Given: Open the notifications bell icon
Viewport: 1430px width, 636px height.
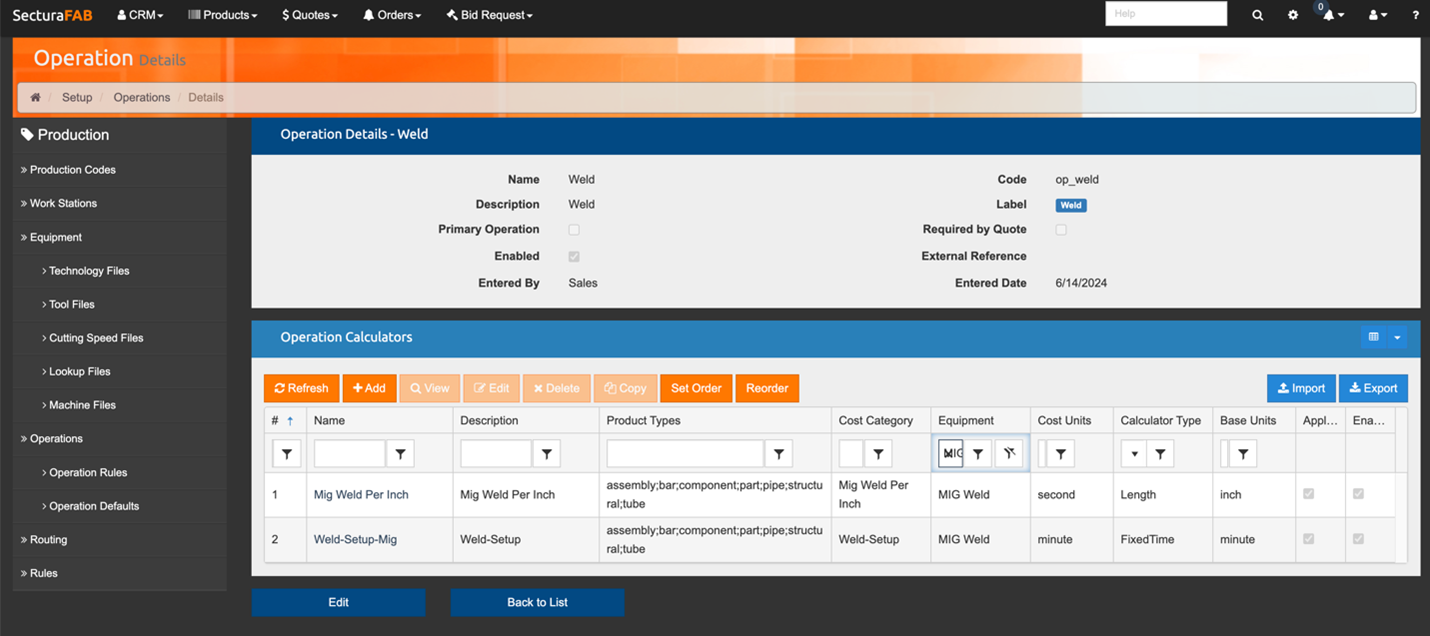Looking at the screenshot, I should [1330, 15].
